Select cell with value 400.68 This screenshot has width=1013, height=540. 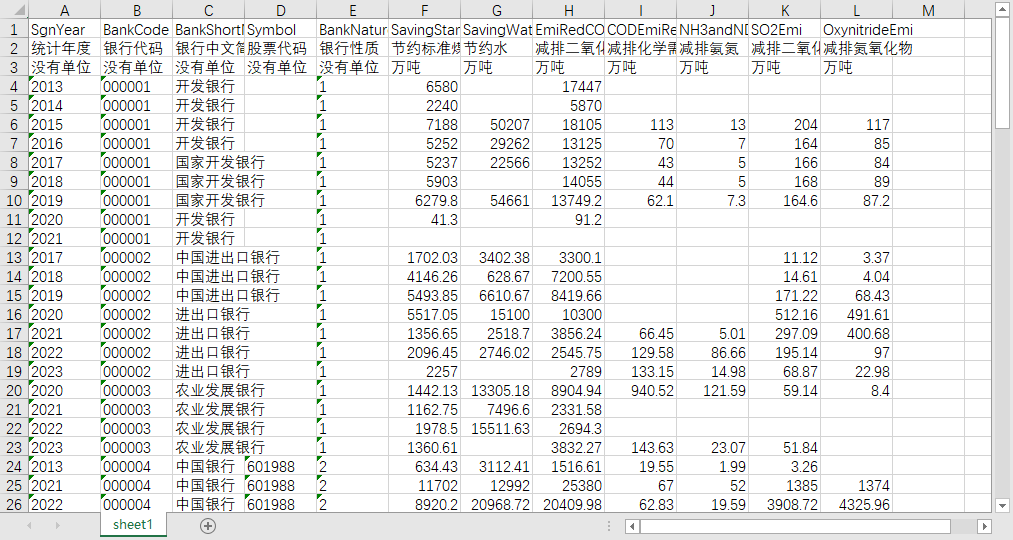[x=857, y=334]
